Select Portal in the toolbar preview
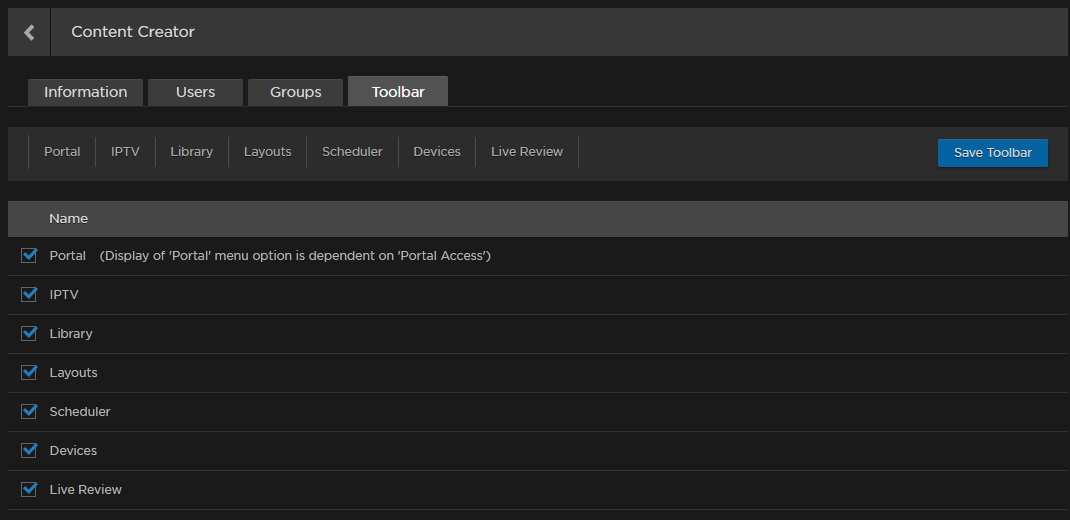The width and height of the screenshot is (1070, 520). (x=62, y=152)
